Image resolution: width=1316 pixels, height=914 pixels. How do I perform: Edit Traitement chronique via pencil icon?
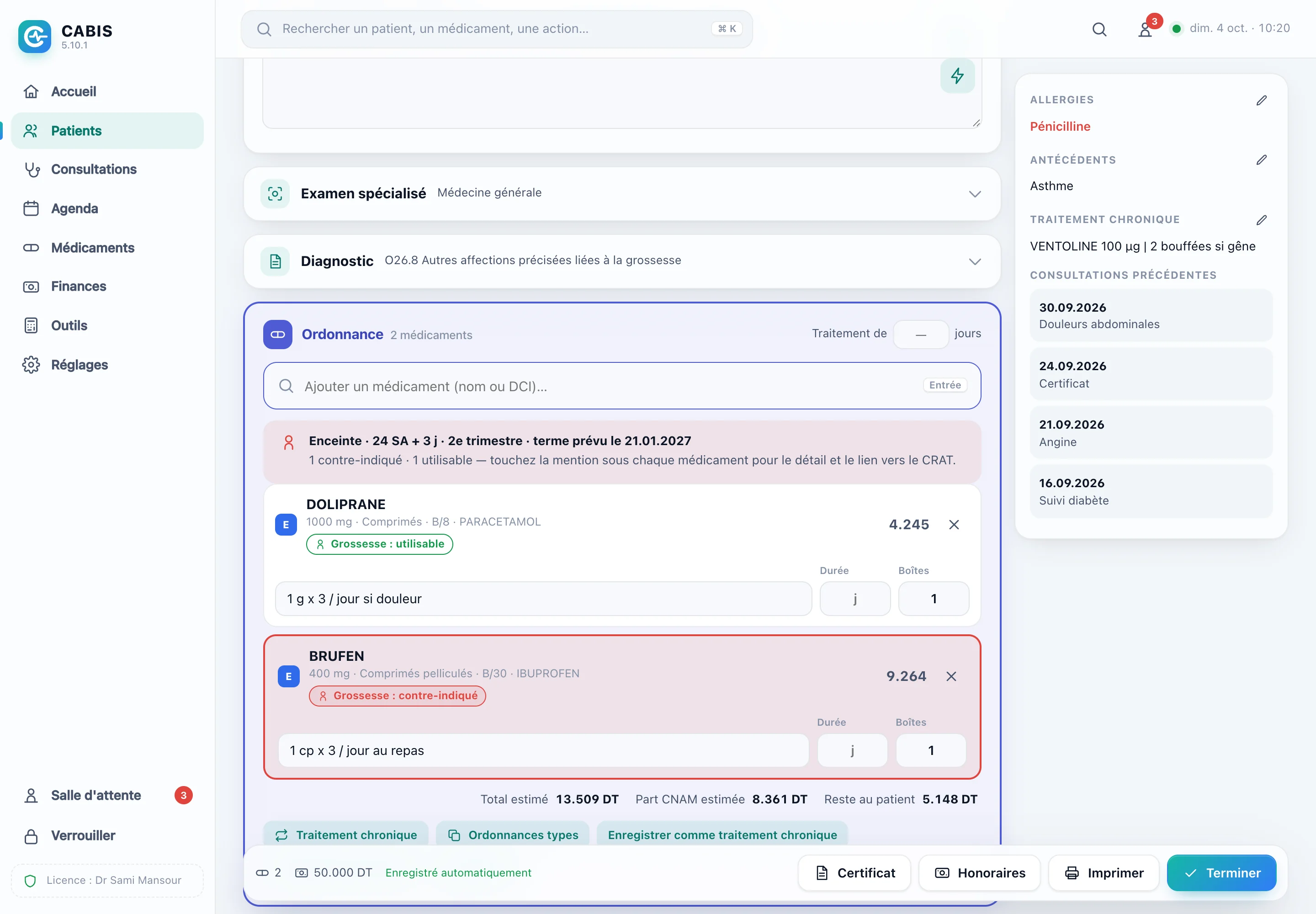click(x=1262, y=220)
